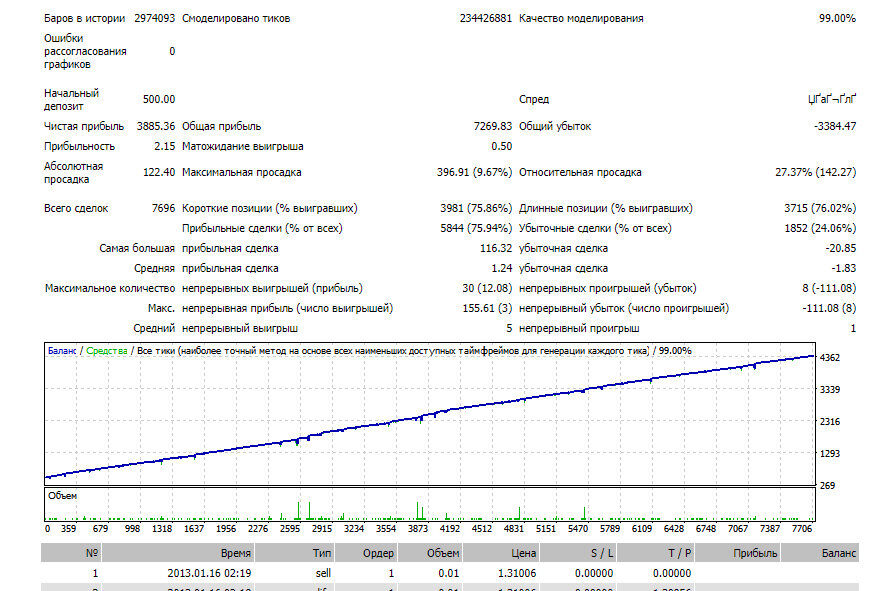Select short positions value 3981 (75.86%)

tap(476, 209)
